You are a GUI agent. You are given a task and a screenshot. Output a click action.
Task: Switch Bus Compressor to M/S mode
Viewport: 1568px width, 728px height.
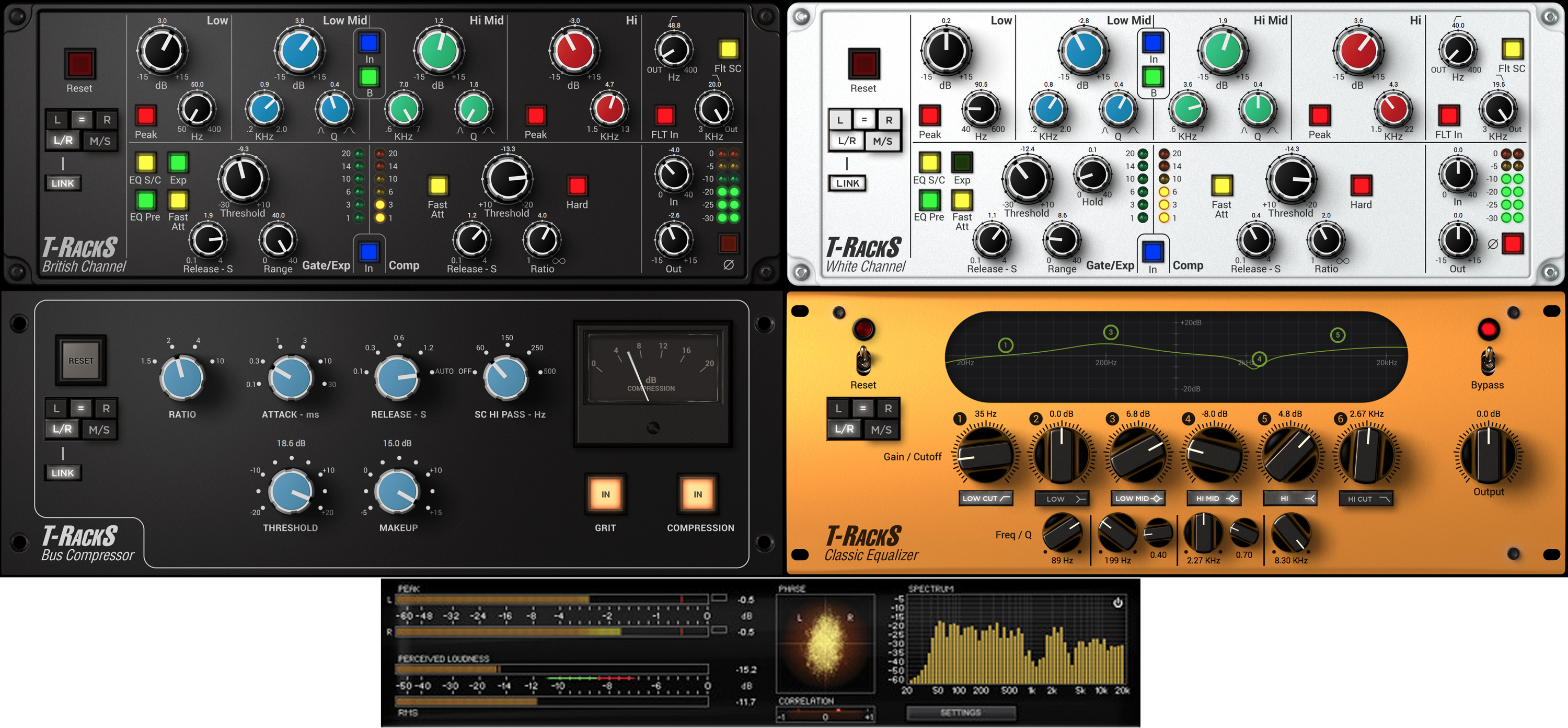pyautogui.click(x=100, y=429)
